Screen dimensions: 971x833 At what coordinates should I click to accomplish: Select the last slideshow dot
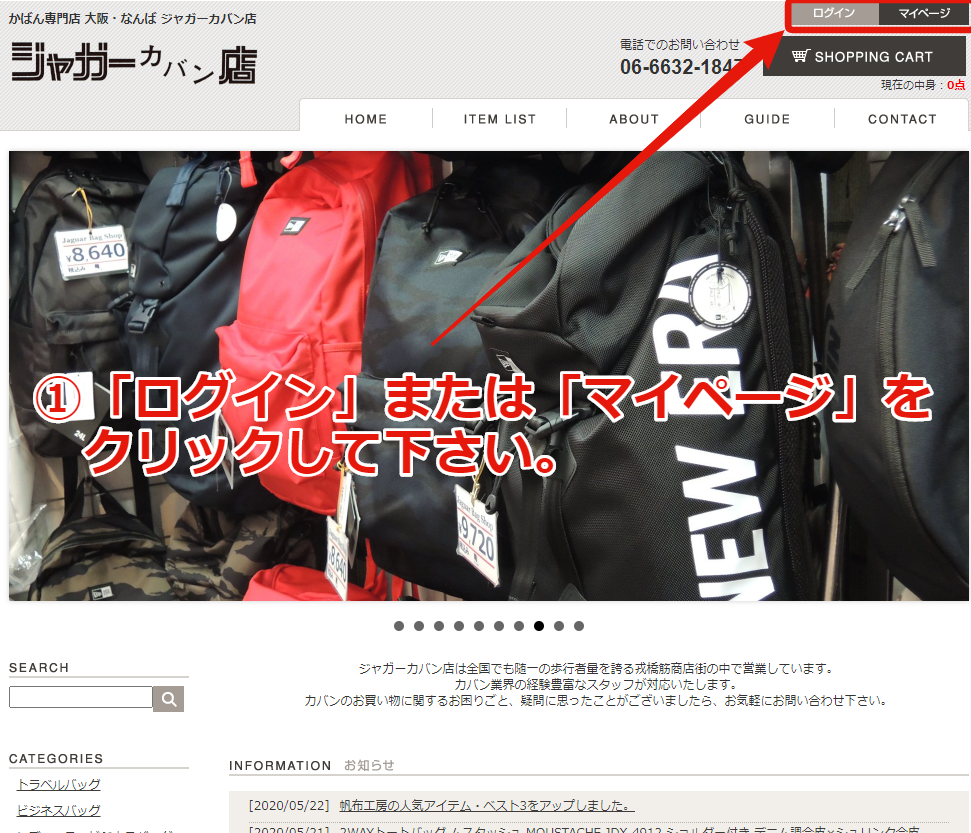tap(579, 626)
